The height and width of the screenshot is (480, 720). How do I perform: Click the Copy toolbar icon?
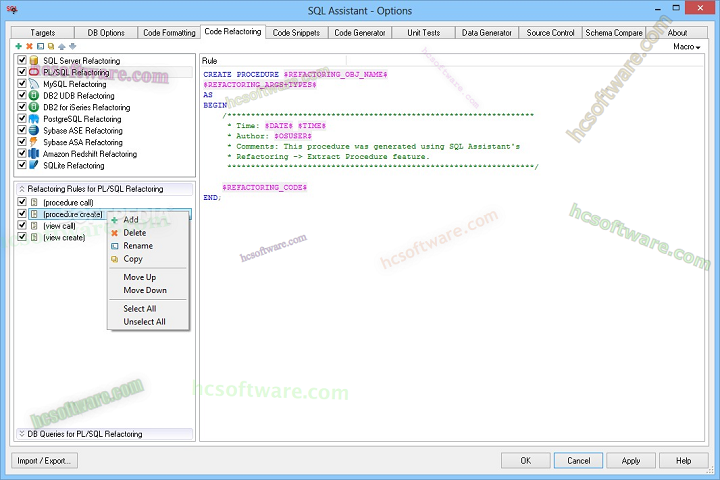(51, 46)
